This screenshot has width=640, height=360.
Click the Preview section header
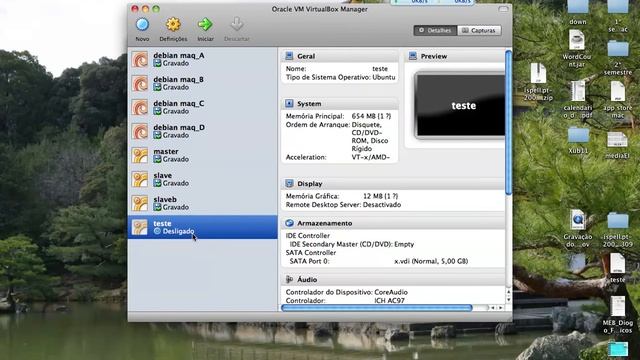click(x=455, y=56)
